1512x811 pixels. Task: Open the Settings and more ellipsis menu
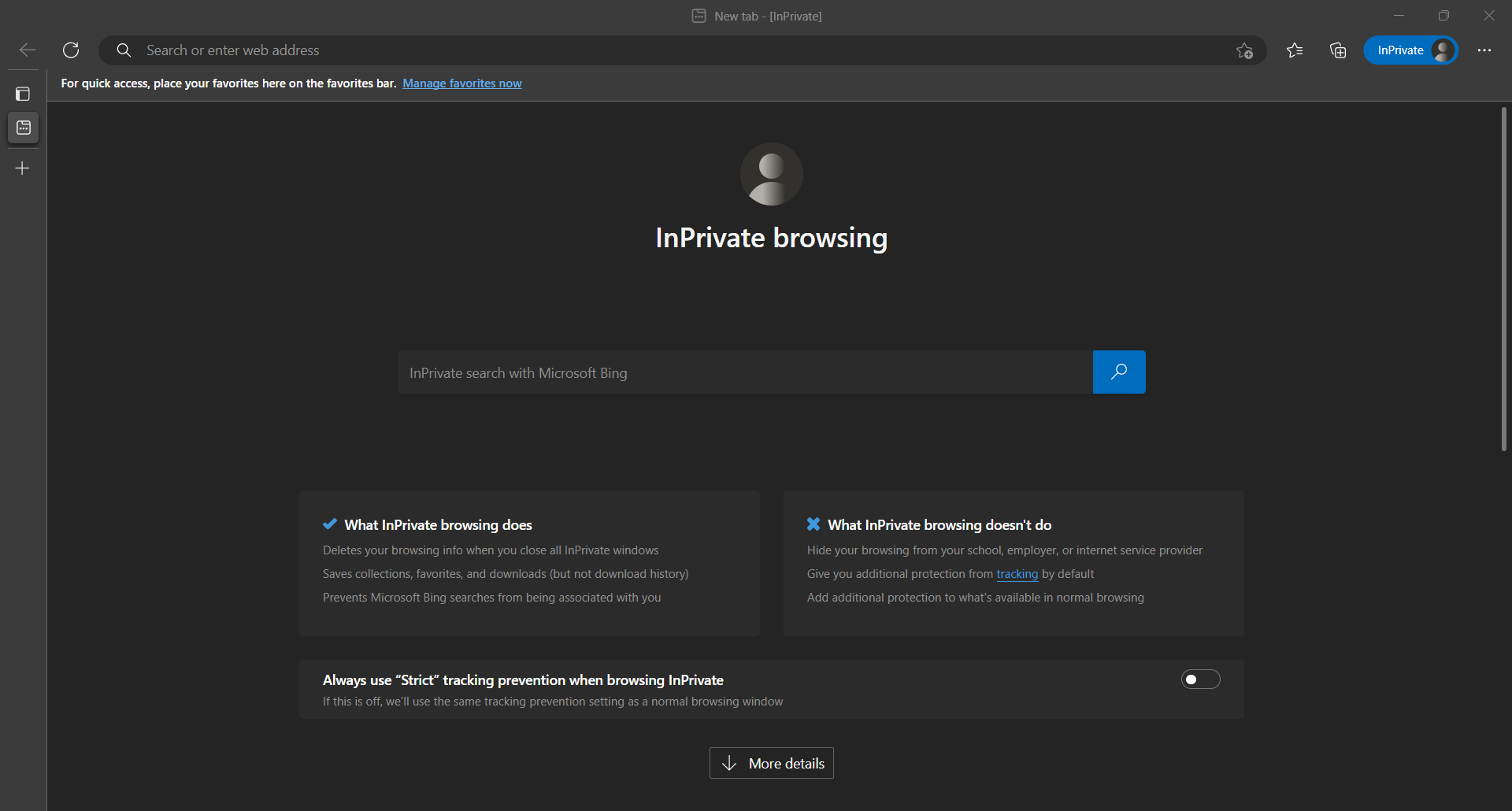[x=1484, y=50]
